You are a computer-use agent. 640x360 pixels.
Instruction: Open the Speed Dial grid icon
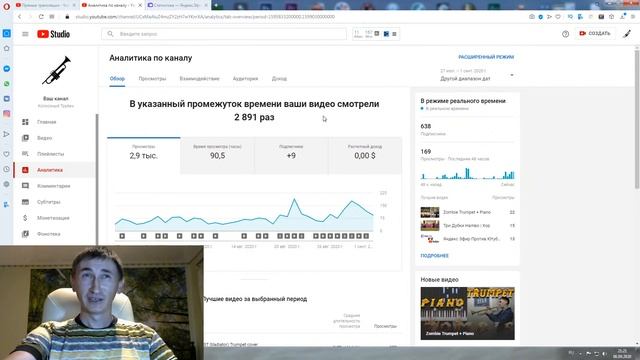point(52,17)
